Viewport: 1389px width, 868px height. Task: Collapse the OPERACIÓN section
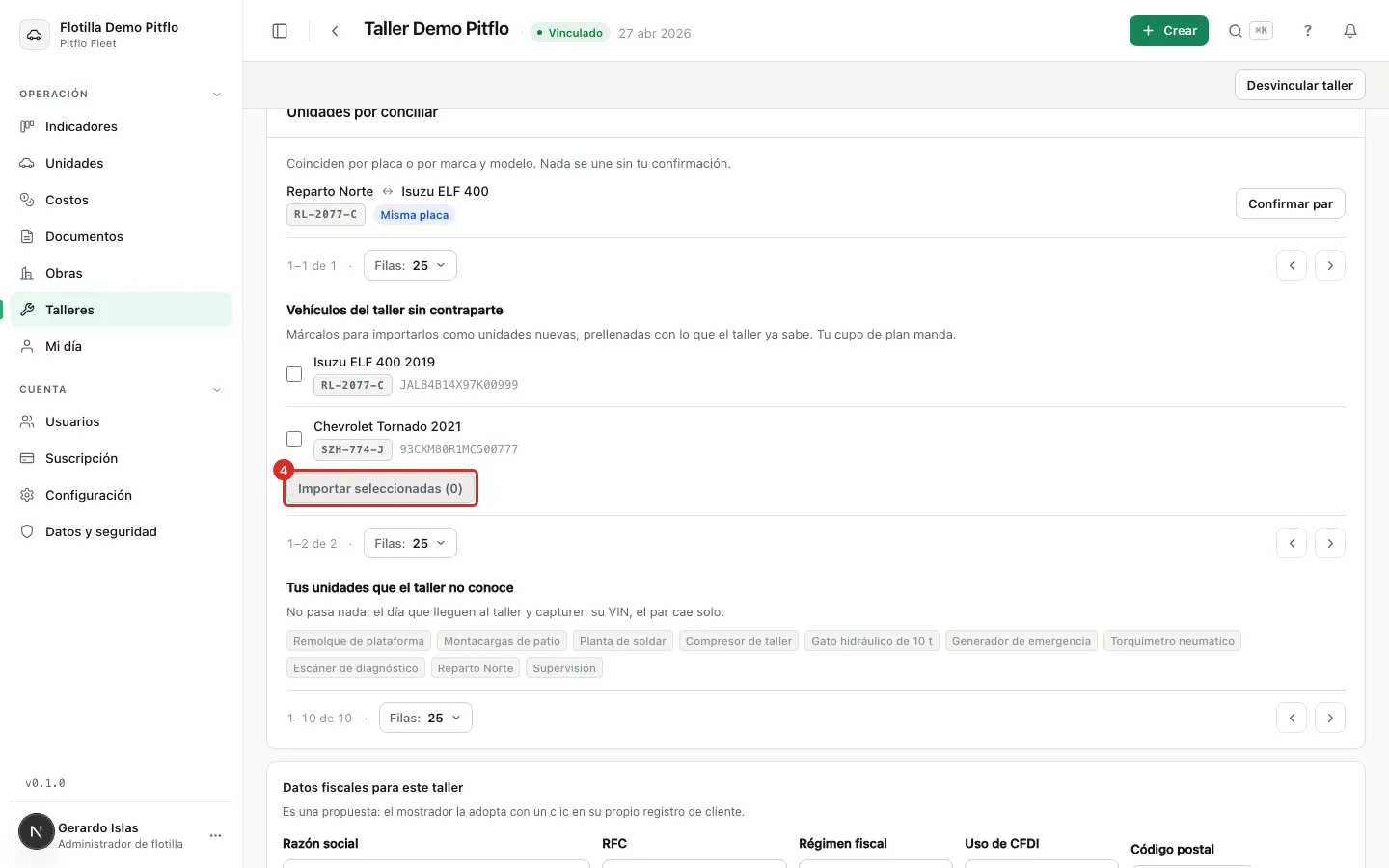pos(217,95)
